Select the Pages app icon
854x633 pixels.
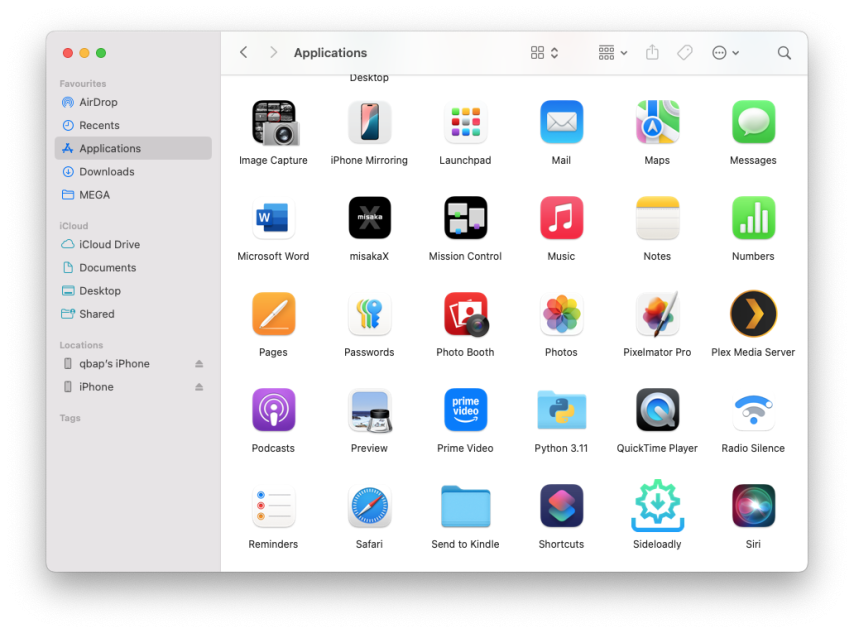coord(274,314)
